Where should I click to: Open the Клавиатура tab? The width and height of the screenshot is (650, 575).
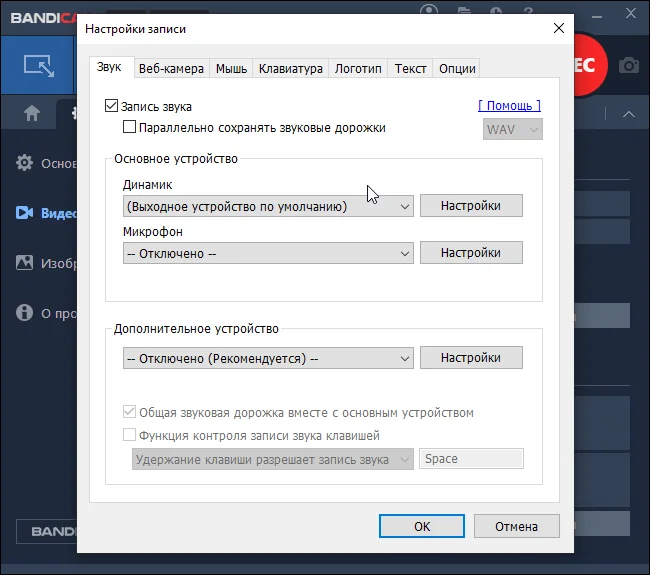(x=291, y=68)
